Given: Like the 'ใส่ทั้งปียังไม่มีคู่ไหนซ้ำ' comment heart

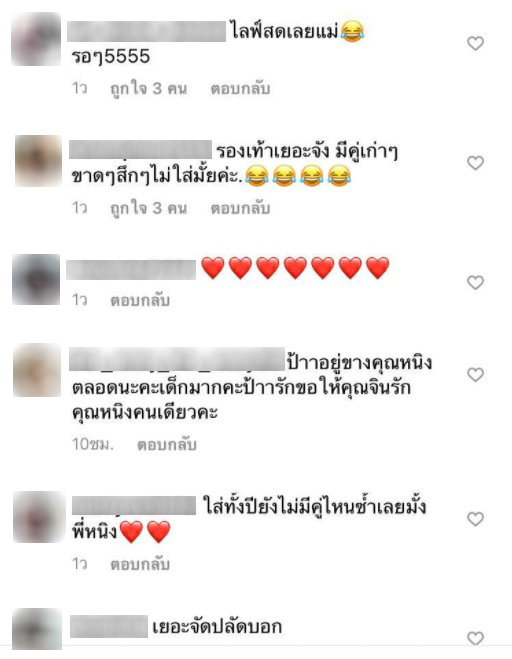Looking at the screenshot, I should [x=475, y=519].
